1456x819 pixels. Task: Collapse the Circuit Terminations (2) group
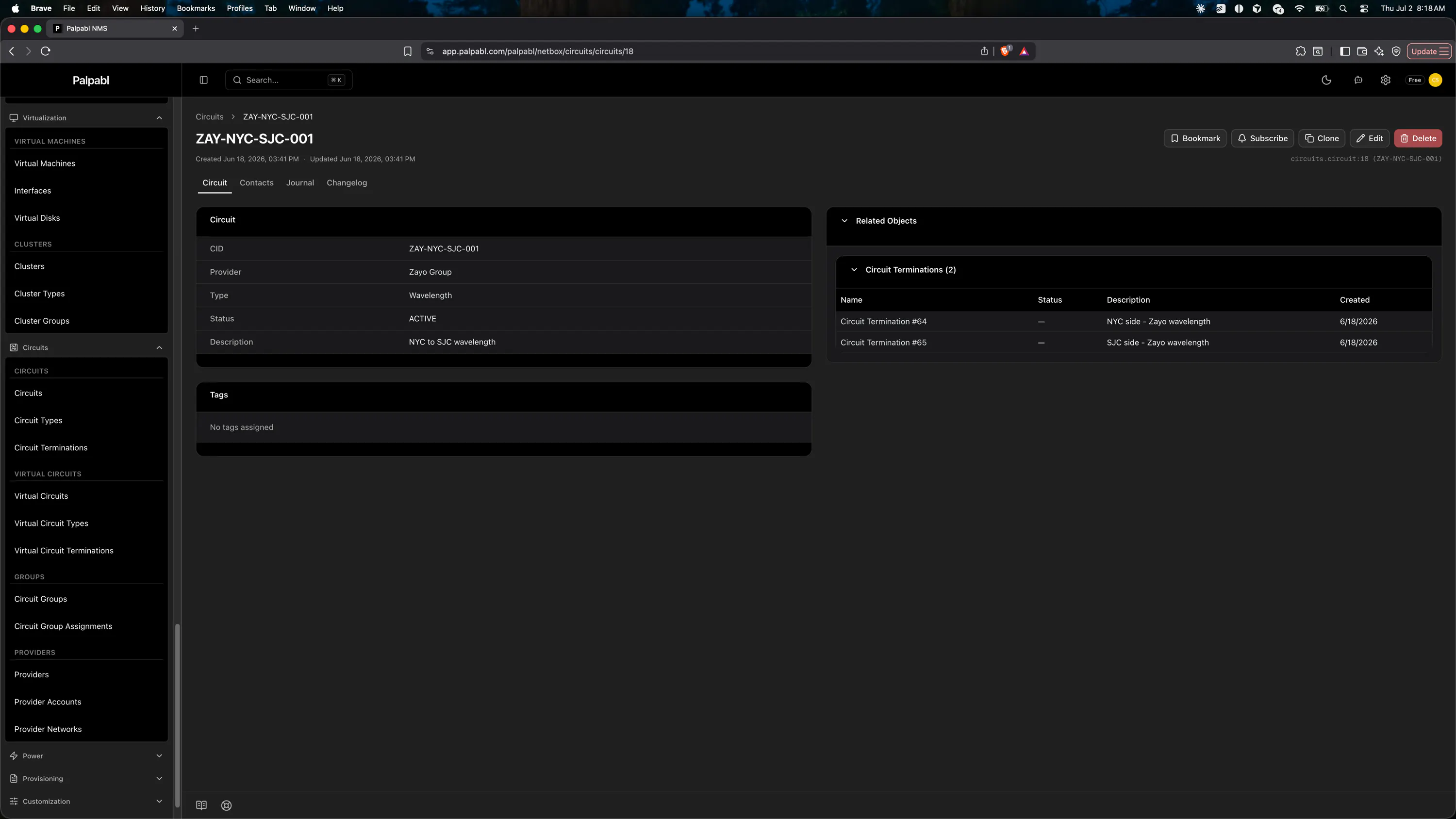[854, 270]
